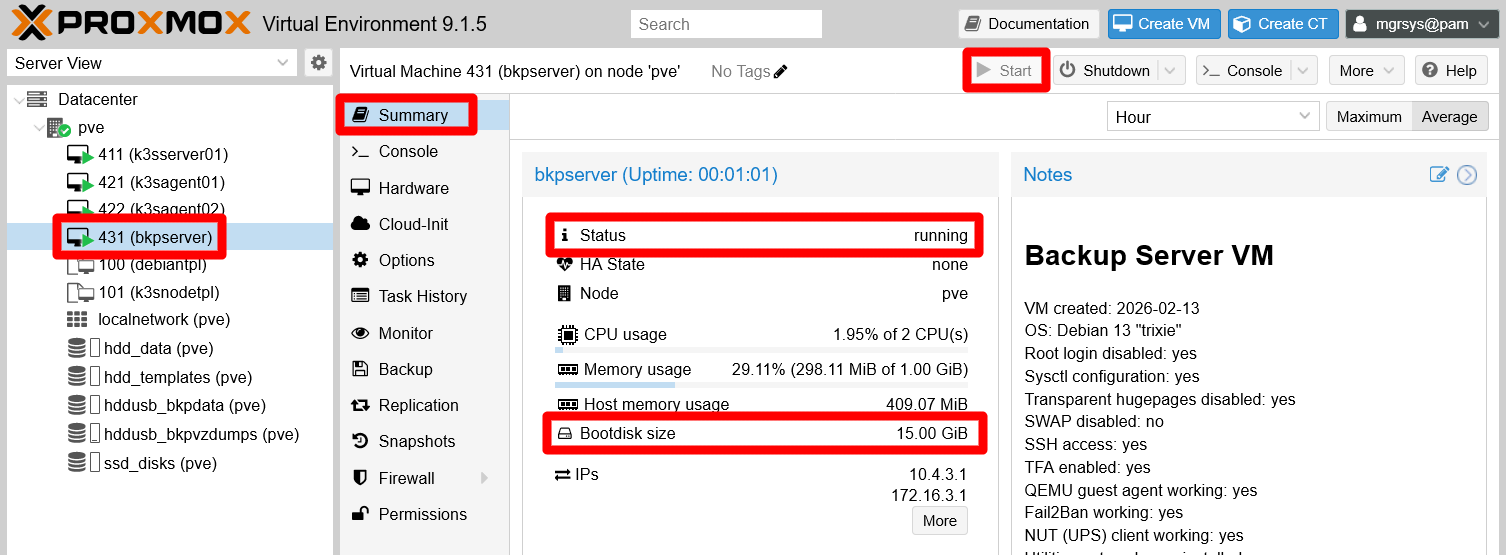Image resolution: width=1506 pixels, height=555 pixels.
Task: Click the Proxmox logo
Action: [x=131, y=22]
